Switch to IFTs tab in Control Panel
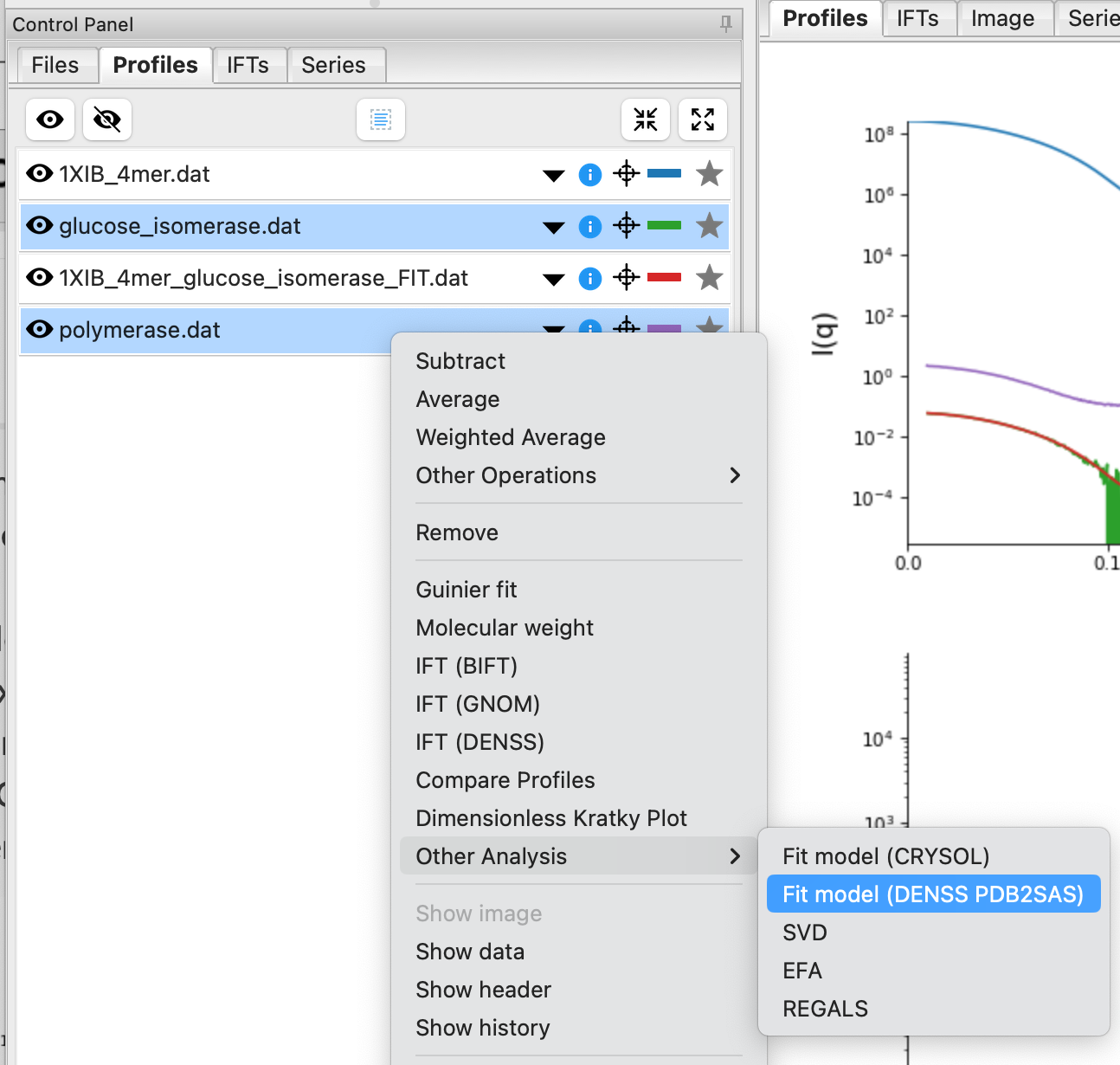This screenshot has height=1065, width=1120. [x=248, y=65]
